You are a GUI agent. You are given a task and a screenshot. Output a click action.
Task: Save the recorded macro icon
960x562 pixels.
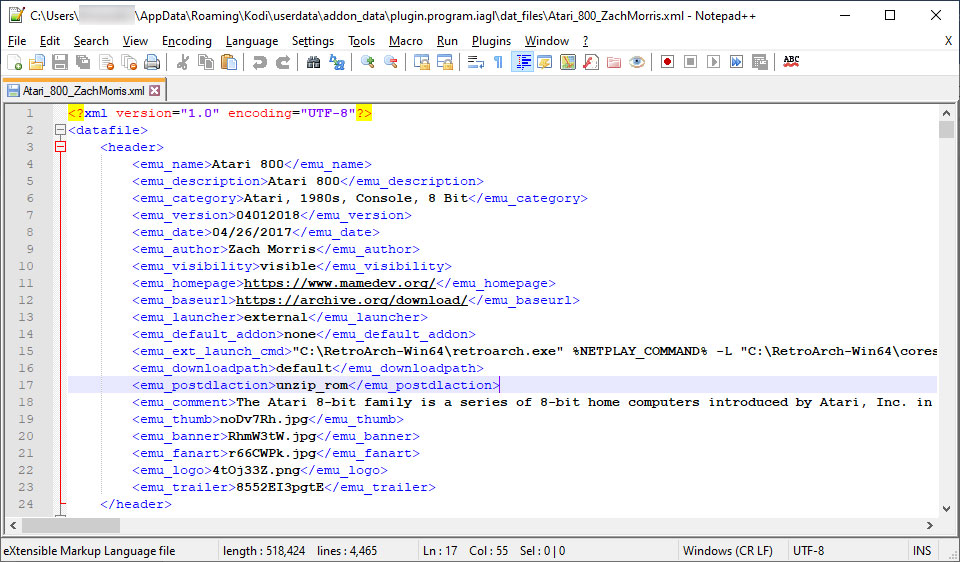[x=760, y=62]
